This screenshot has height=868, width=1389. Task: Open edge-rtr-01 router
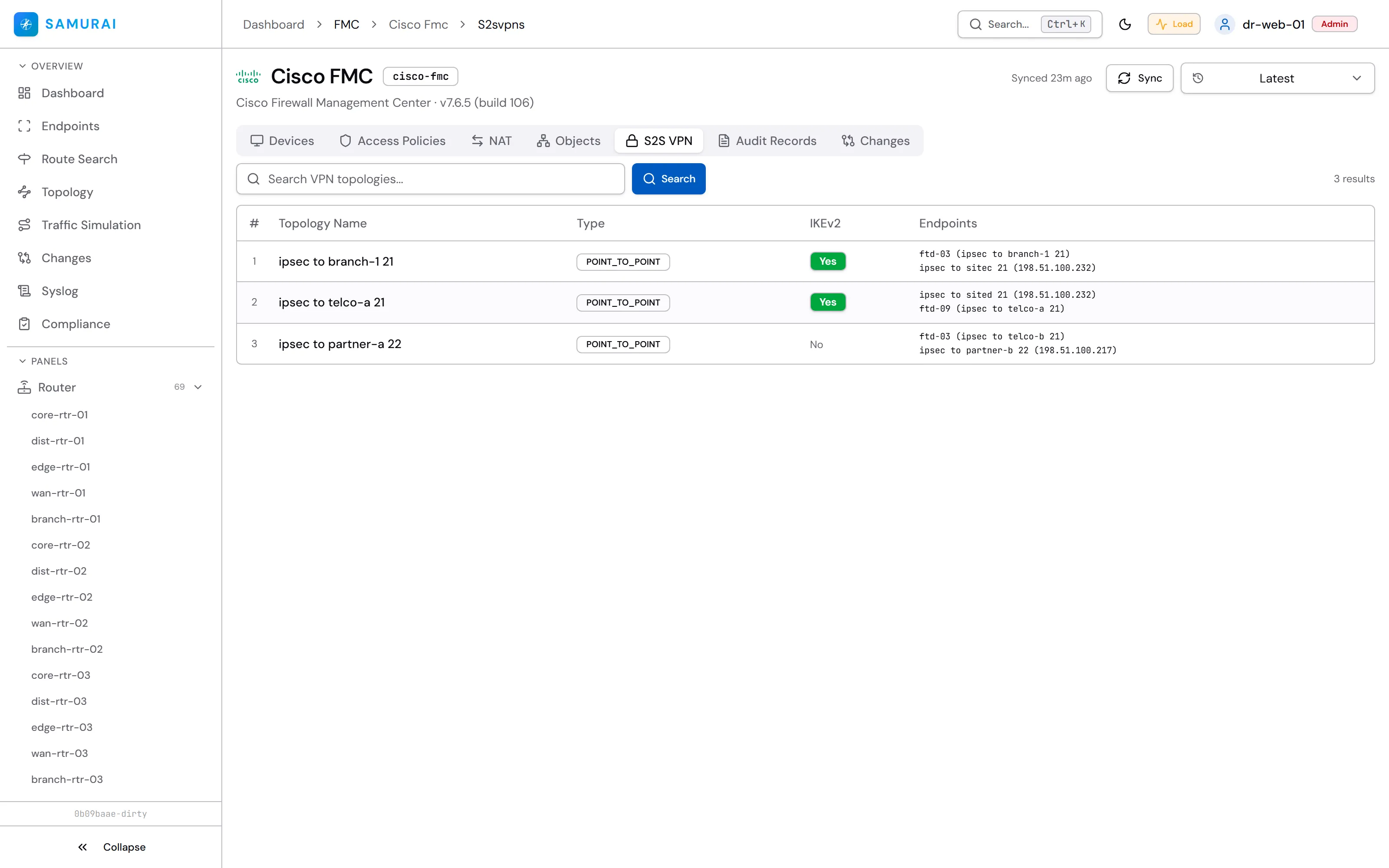pos(61,467)
